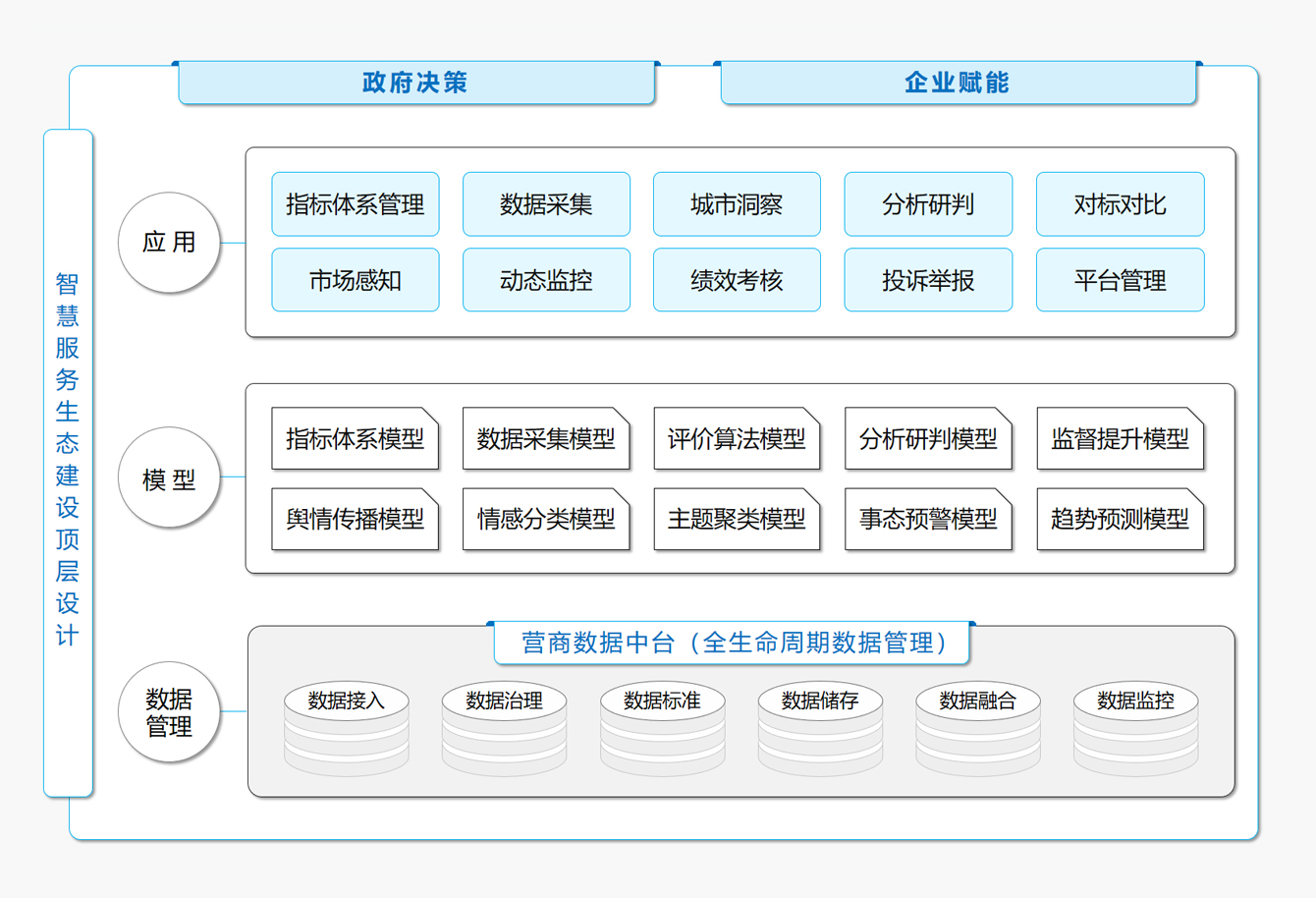The width and height of the screenshot is (1316, 898).
Task: Open the 分析研判 application box
Action: pos(928,204)
